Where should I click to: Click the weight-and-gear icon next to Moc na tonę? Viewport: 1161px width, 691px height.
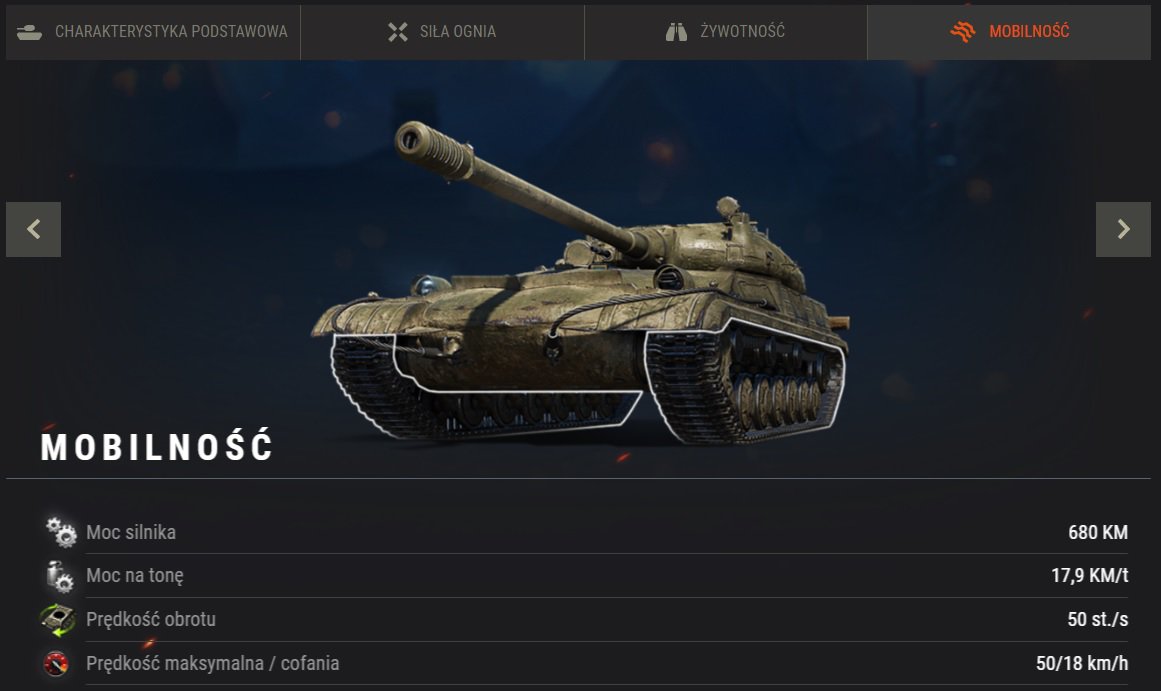(x=59, y=576)
